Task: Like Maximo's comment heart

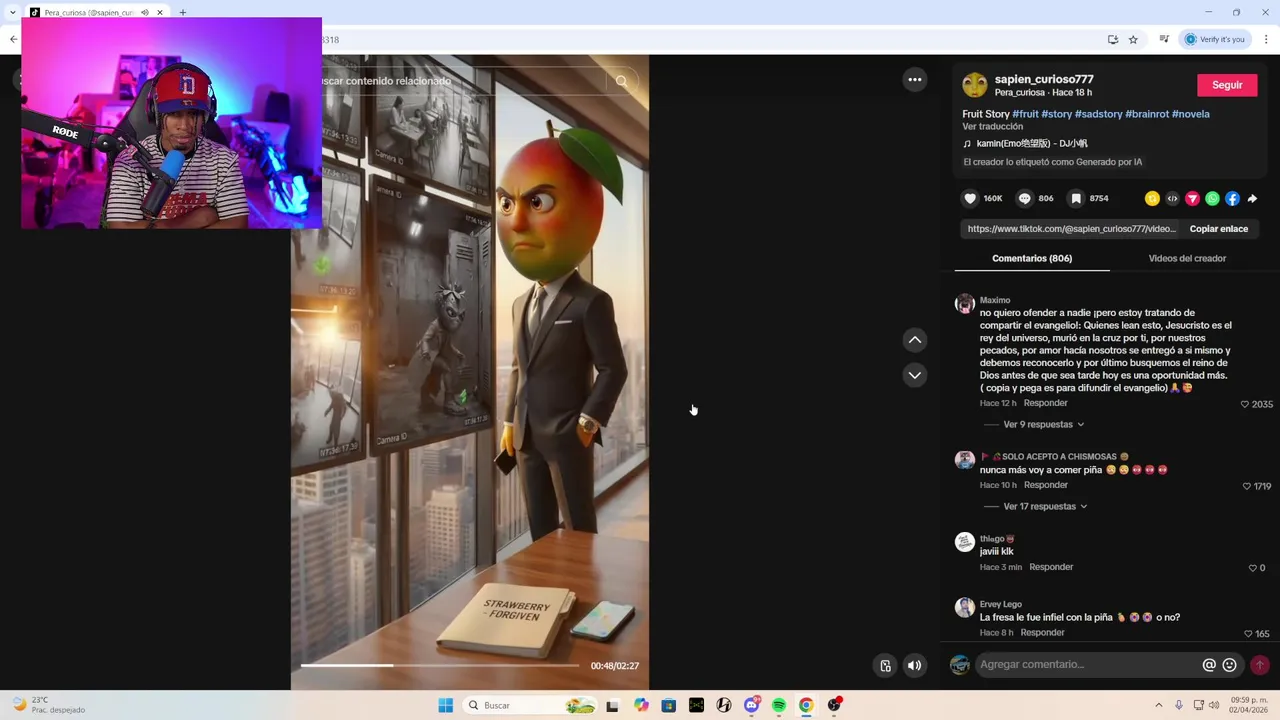Action: 1245,404
